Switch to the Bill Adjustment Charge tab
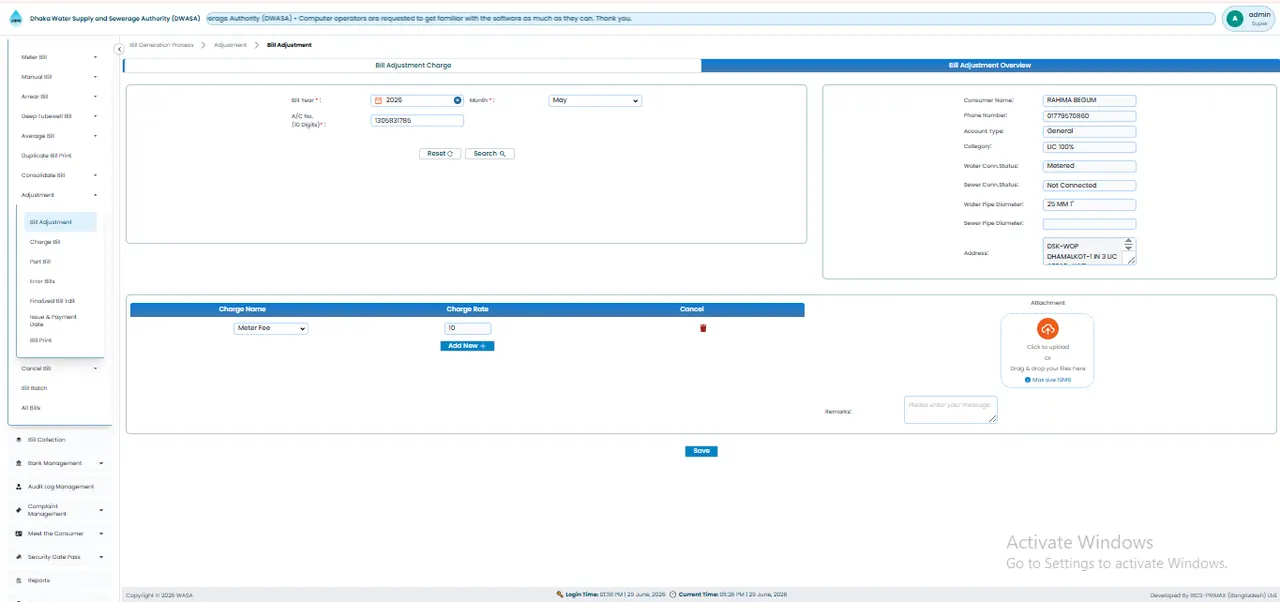Screen dimensions: 1280x602 point(413,65)
